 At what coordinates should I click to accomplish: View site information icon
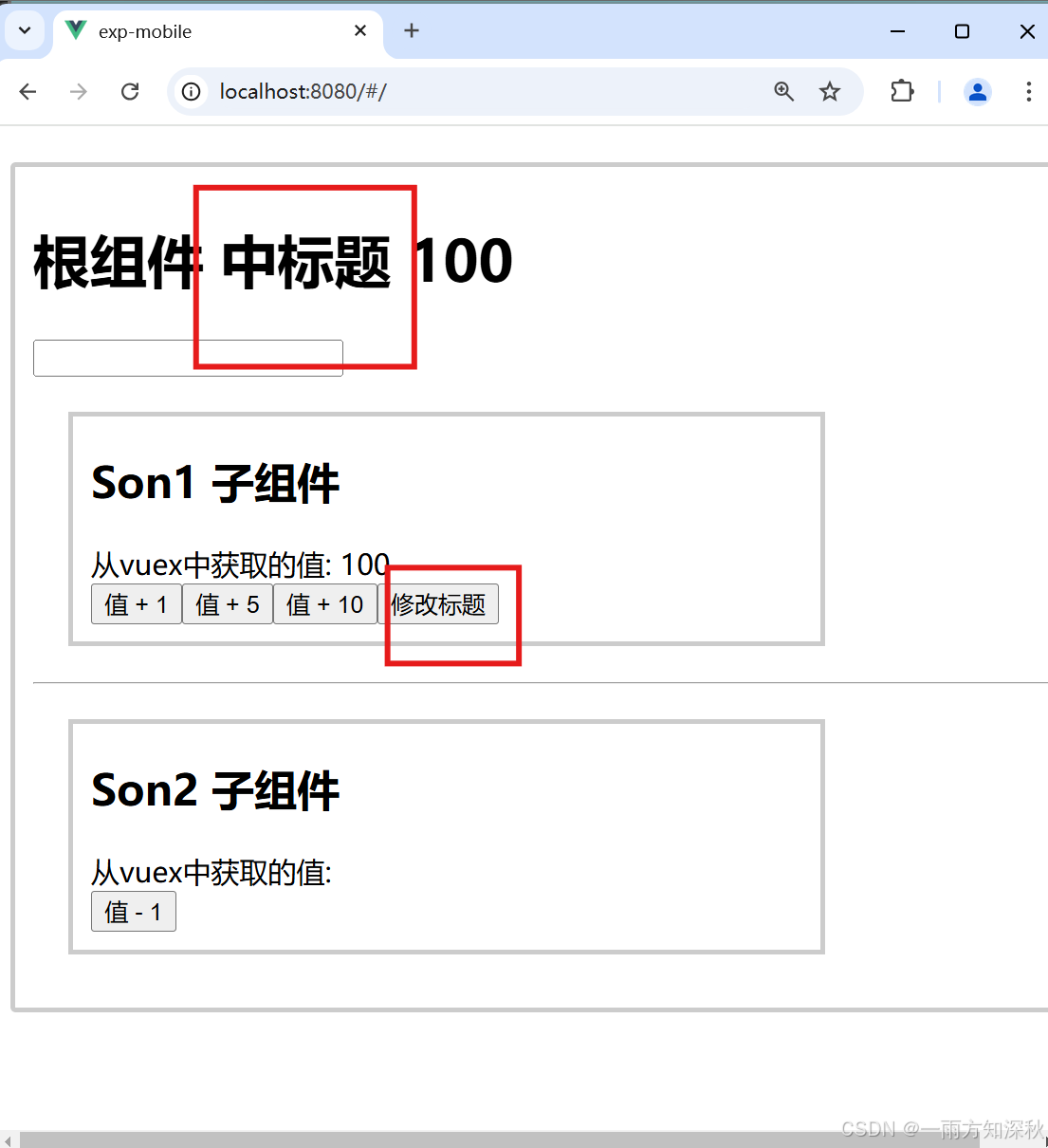pos(192,91)
